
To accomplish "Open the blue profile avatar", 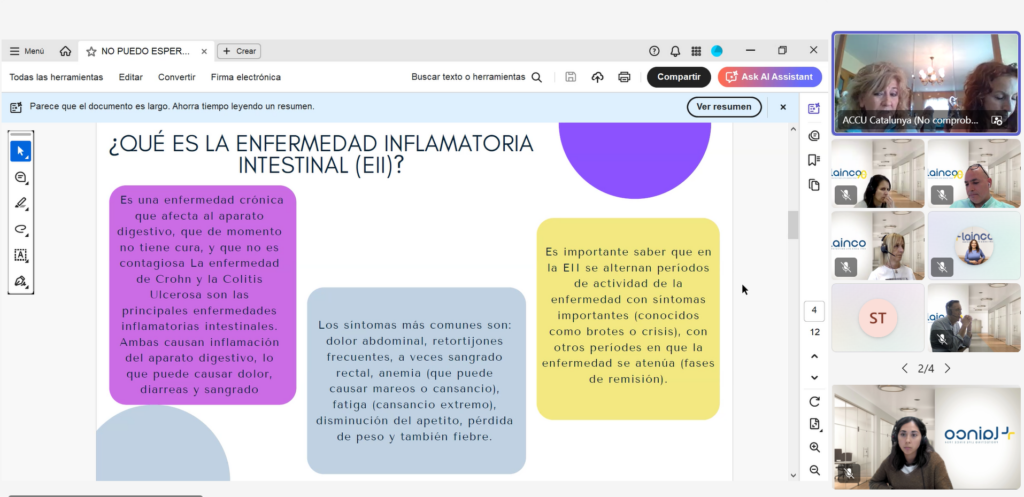I will click(717, 51).
